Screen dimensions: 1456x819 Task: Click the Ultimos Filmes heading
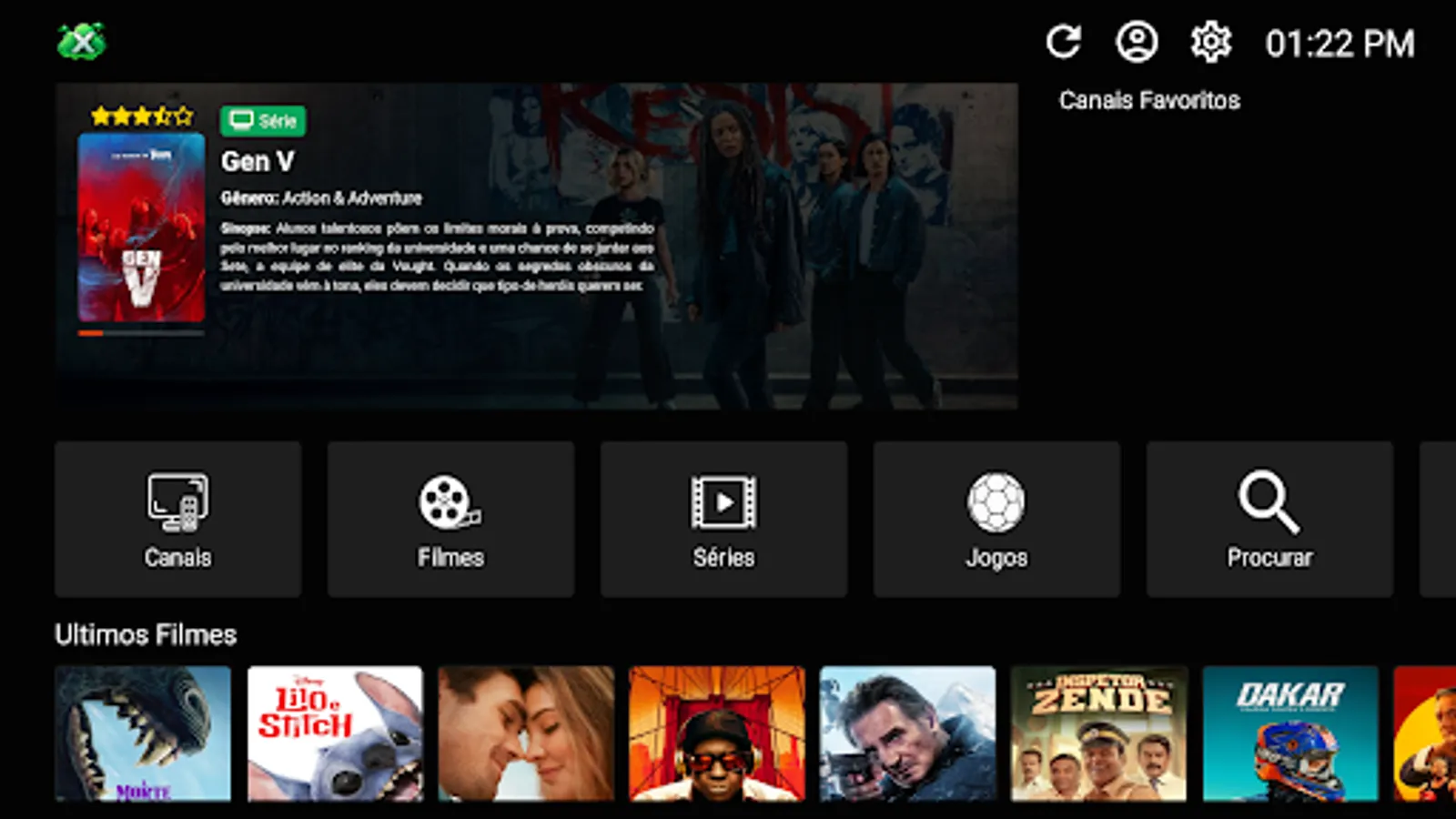146,634
